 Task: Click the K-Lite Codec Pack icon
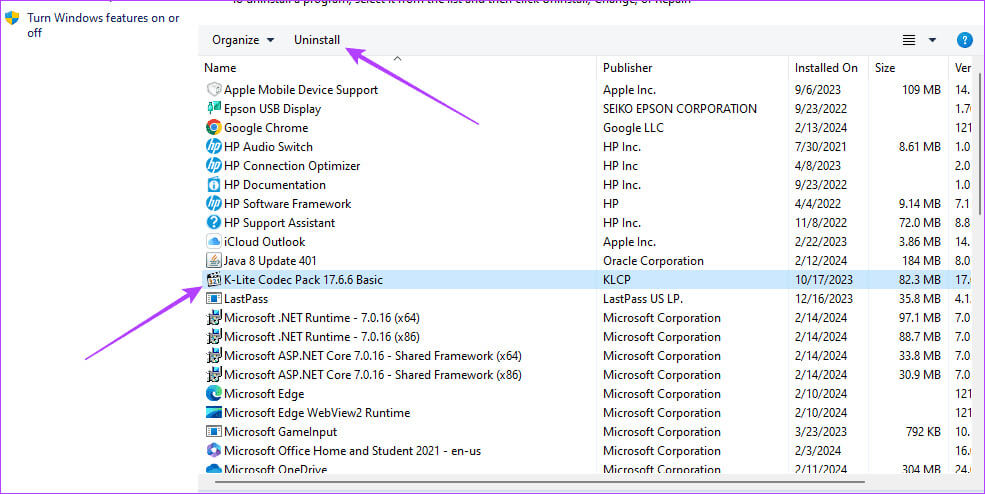tap(214, 279)
